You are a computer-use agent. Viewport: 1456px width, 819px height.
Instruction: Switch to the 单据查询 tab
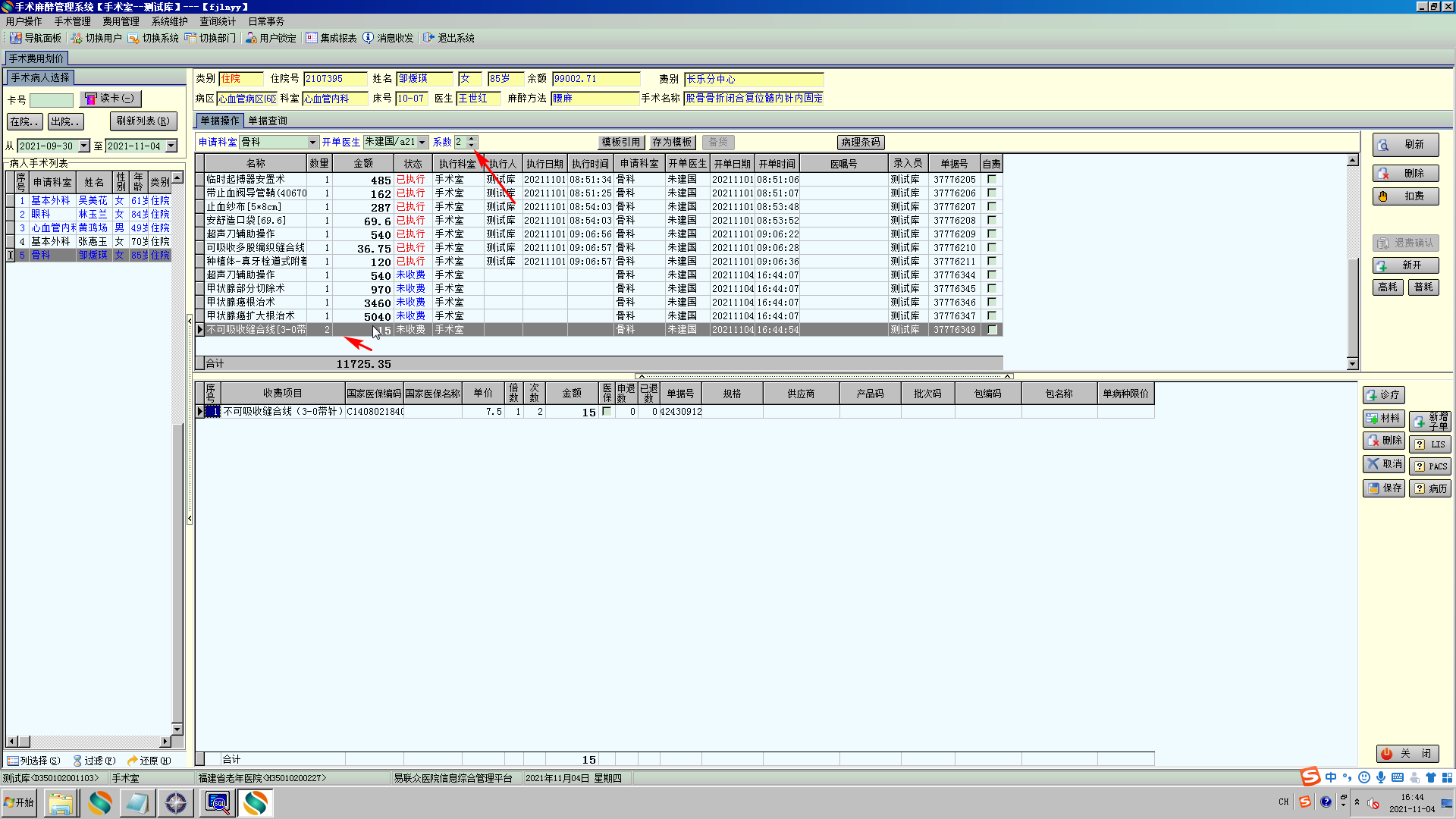pyautogui.click(x=268, y=121)
